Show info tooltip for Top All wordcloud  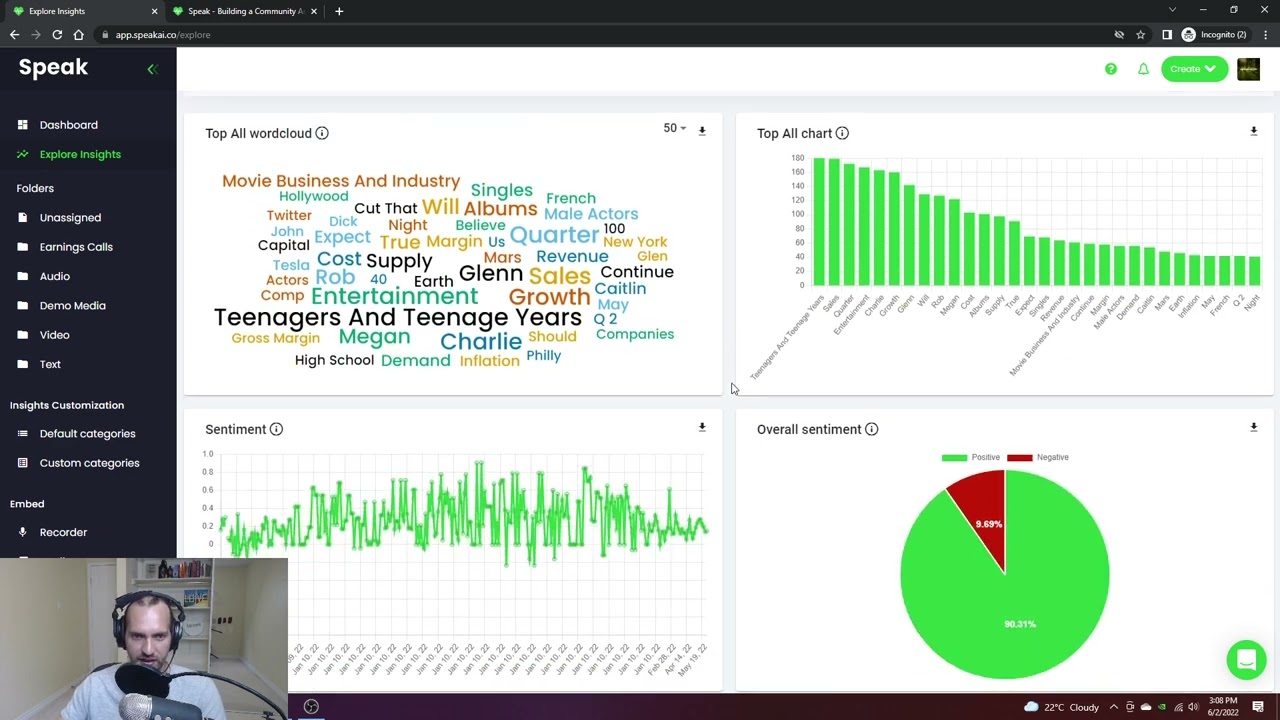(x=322, y=133)
